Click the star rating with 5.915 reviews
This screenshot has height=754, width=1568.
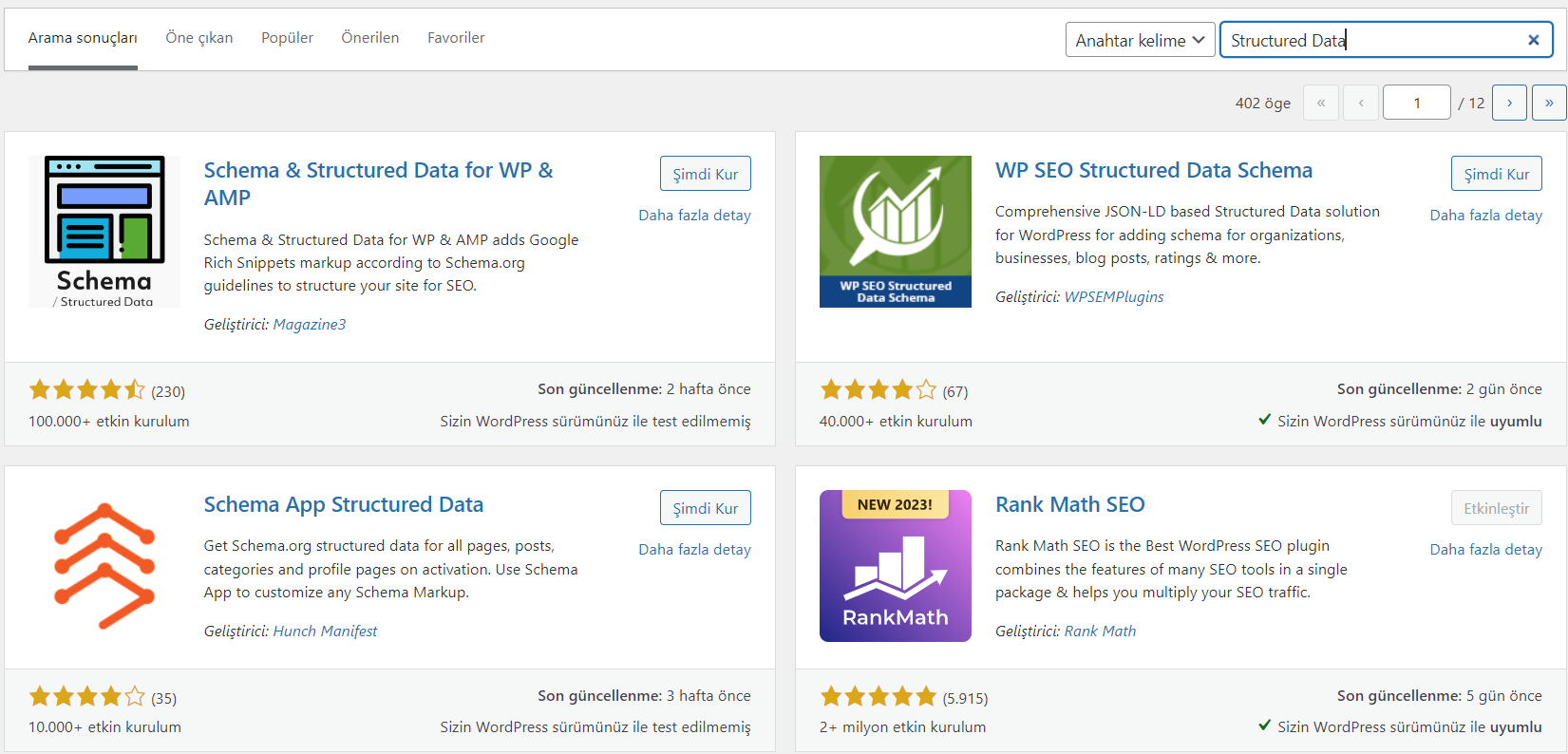(878, 697)
